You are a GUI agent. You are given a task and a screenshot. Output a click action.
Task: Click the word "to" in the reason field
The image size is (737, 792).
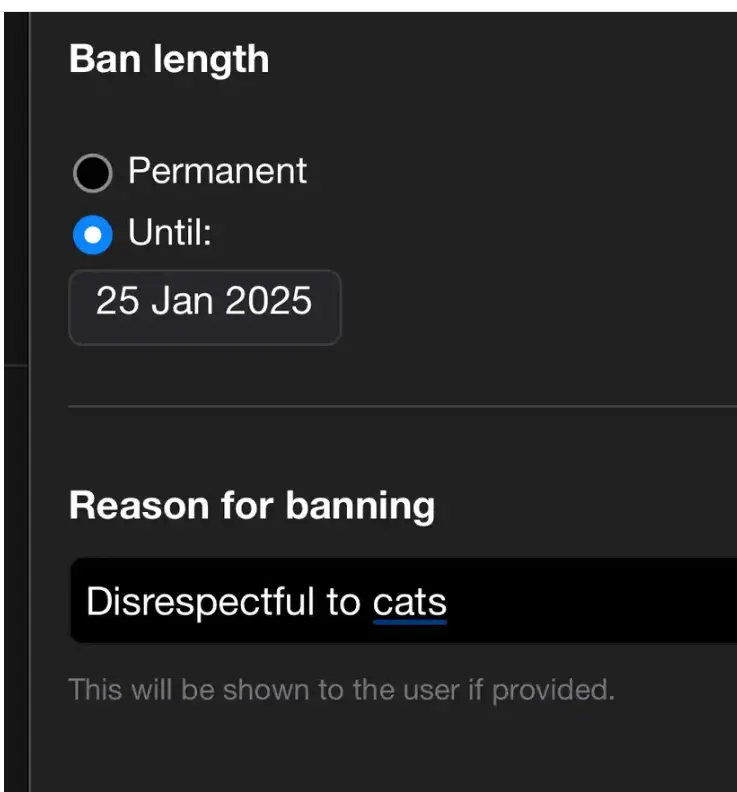pos(342,602)
